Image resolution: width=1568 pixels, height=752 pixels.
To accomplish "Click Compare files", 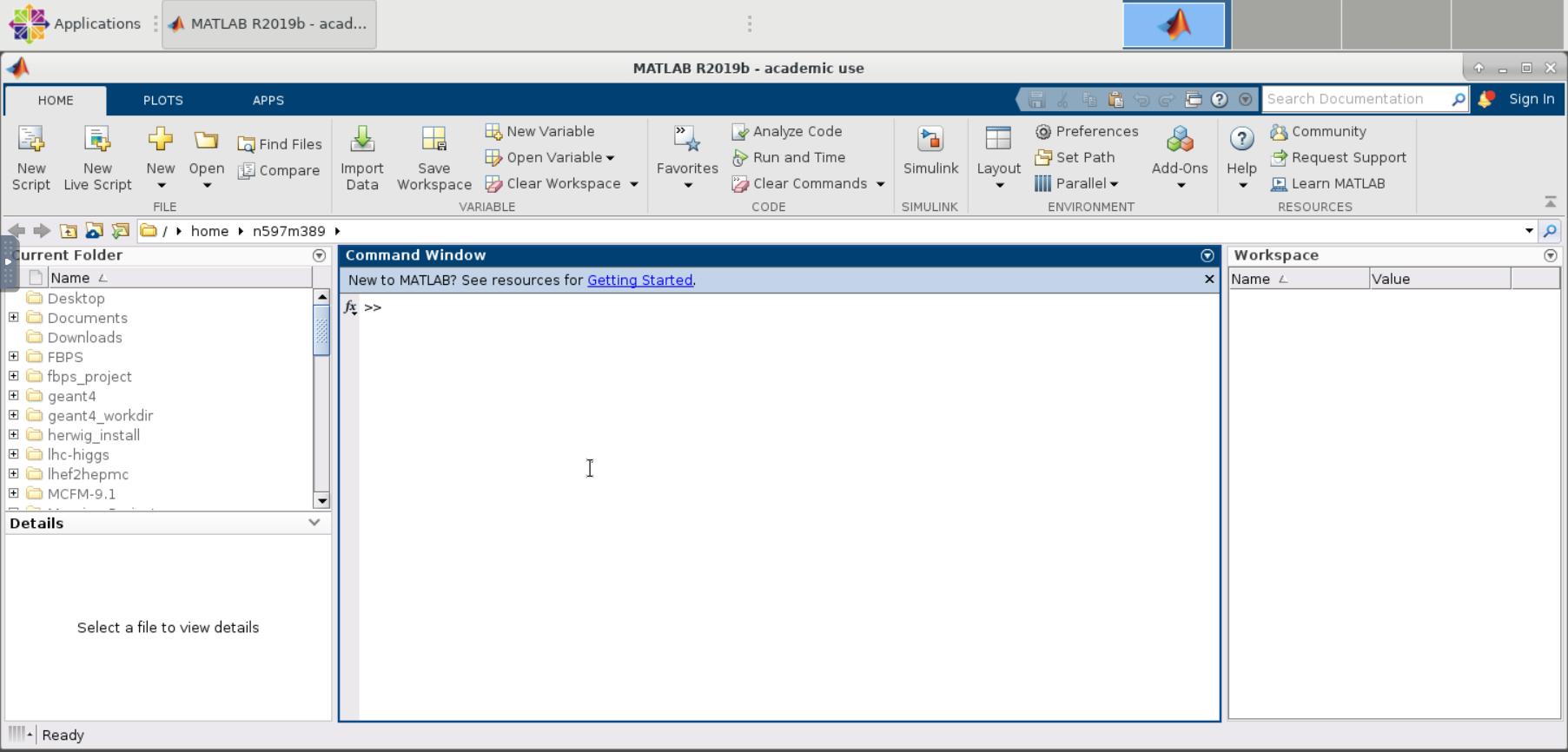I will pos(280,170).
